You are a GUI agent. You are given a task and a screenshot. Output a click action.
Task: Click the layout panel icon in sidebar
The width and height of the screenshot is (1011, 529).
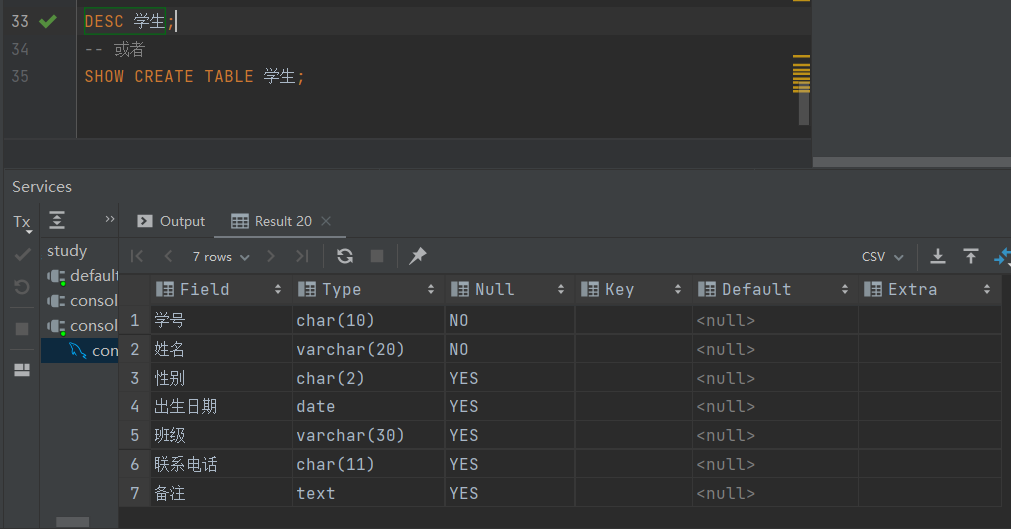[22, 370]
